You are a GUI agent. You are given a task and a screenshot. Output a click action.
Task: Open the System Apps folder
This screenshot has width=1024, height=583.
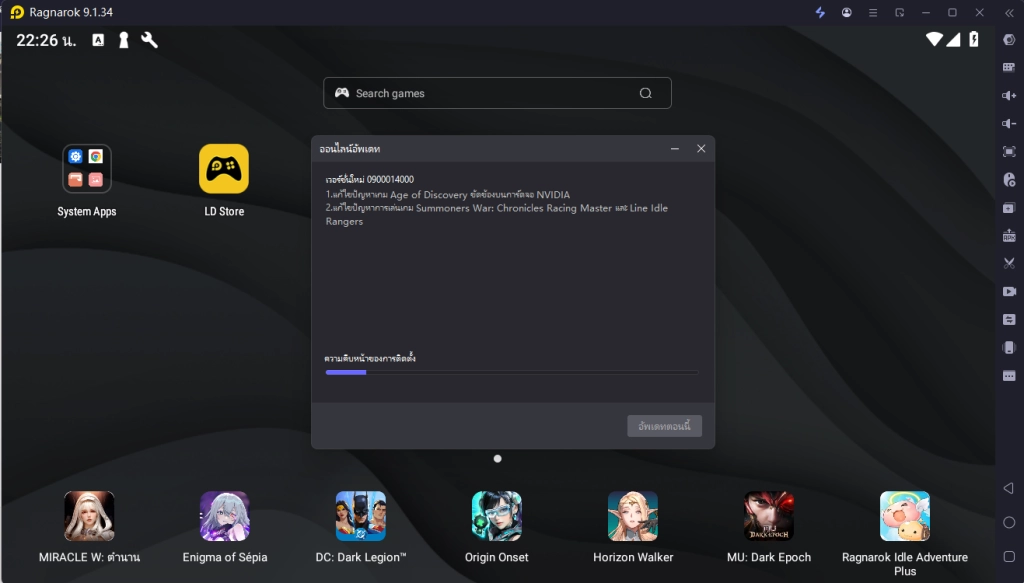tap(87, 169)
